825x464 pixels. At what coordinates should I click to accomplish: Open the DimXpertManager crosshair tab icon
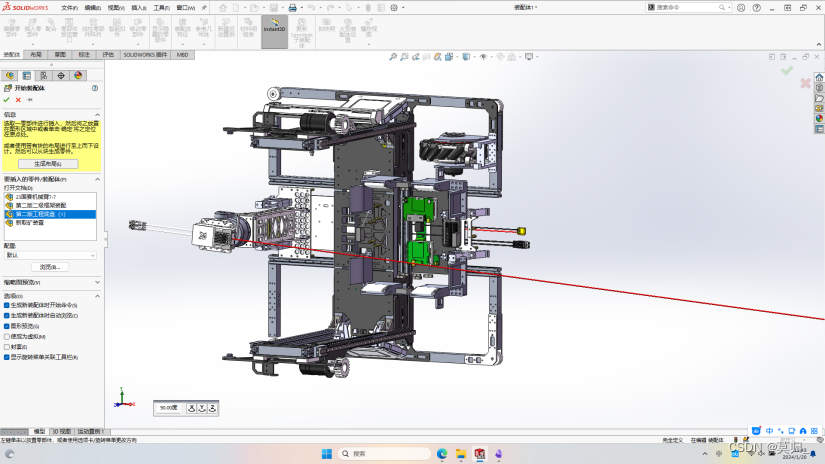(x=61, y=76)
